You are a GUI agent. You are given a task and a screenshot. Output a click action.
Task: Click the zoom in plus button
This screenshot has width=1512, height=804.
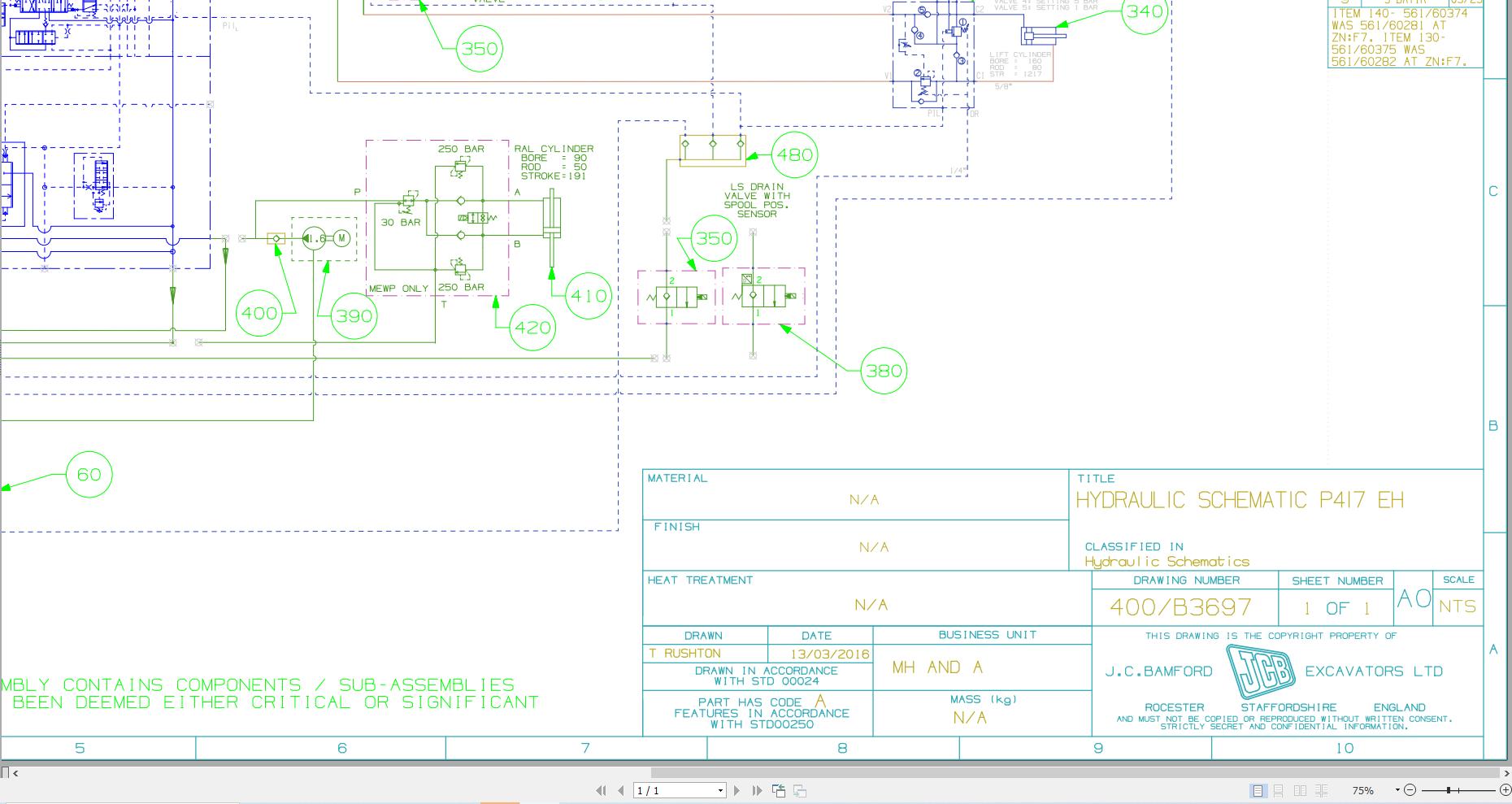[x=1505, y=790]
